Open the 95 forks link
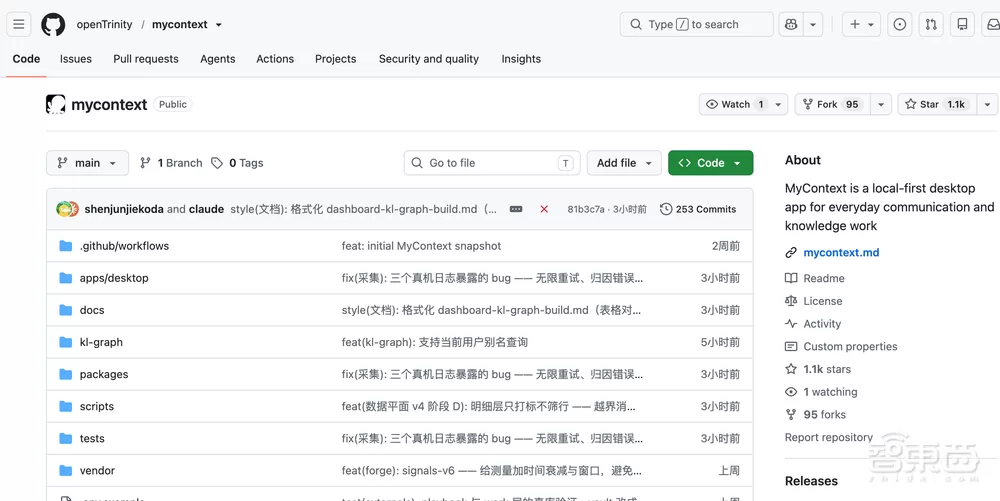 (825, 415)
